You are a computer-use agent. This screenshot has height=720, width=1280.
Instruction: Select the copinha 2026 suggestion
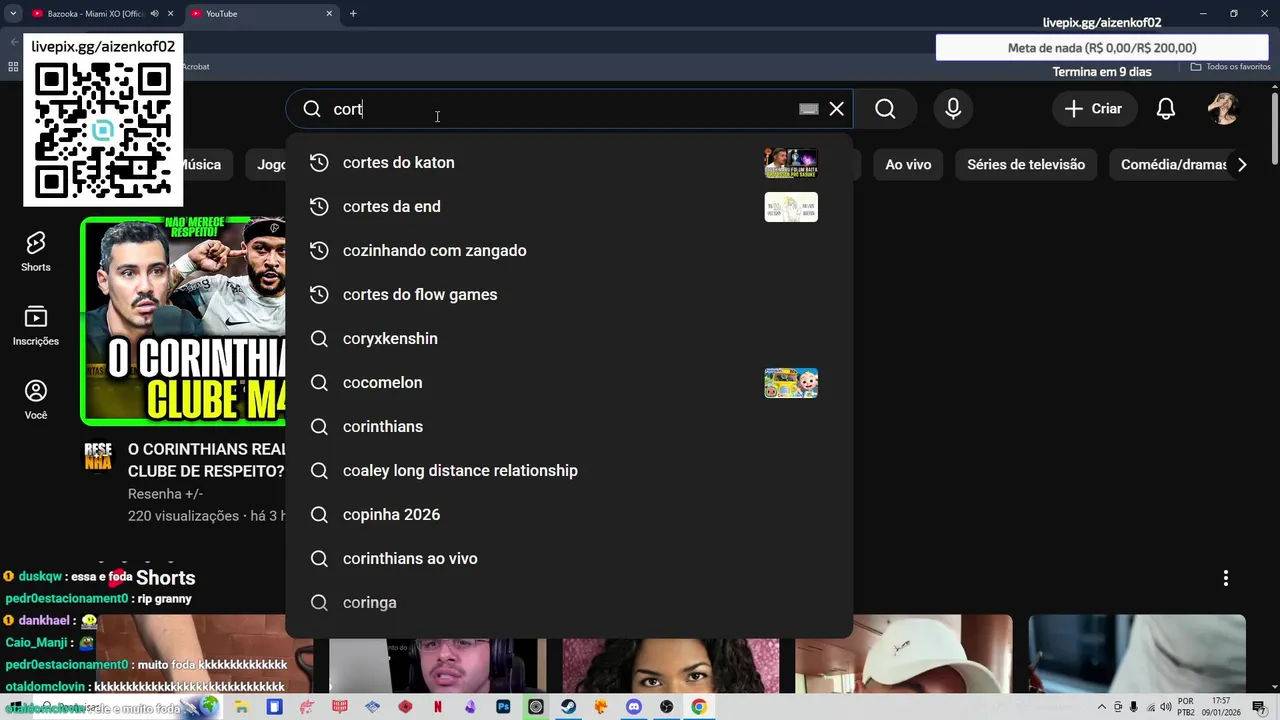coord(569,515)
